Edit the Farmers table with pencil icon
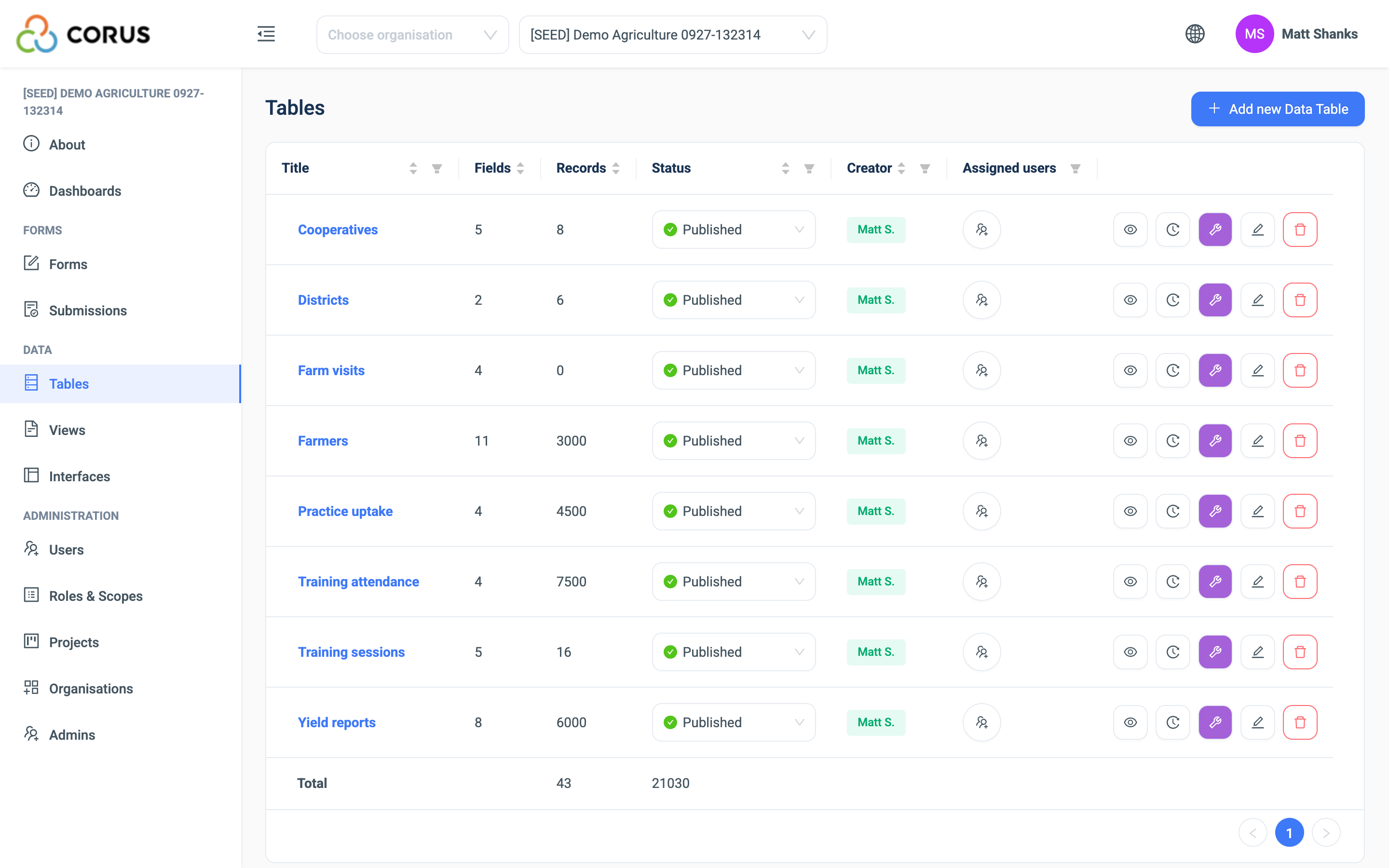The width and height of the screenshot is (1389, 868). pyautogui.click(x=1257, y=441)
